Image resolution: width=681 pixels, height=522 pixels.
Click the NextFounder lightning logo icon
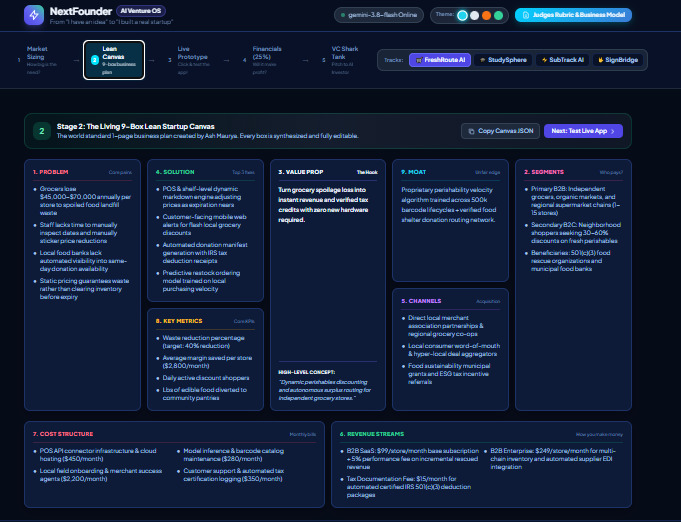tap(34, 15)
